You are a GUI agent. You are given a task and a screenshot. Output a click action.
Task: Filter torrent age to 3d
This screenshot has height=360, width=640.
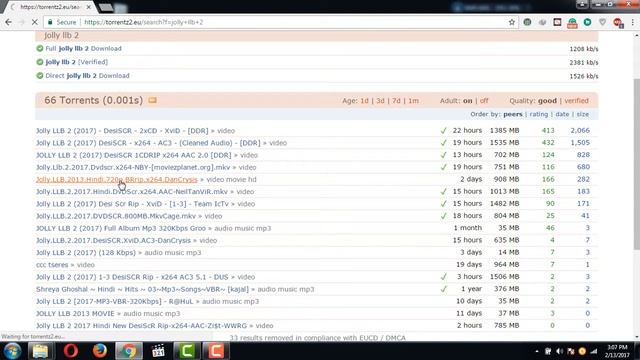[380, 101]
